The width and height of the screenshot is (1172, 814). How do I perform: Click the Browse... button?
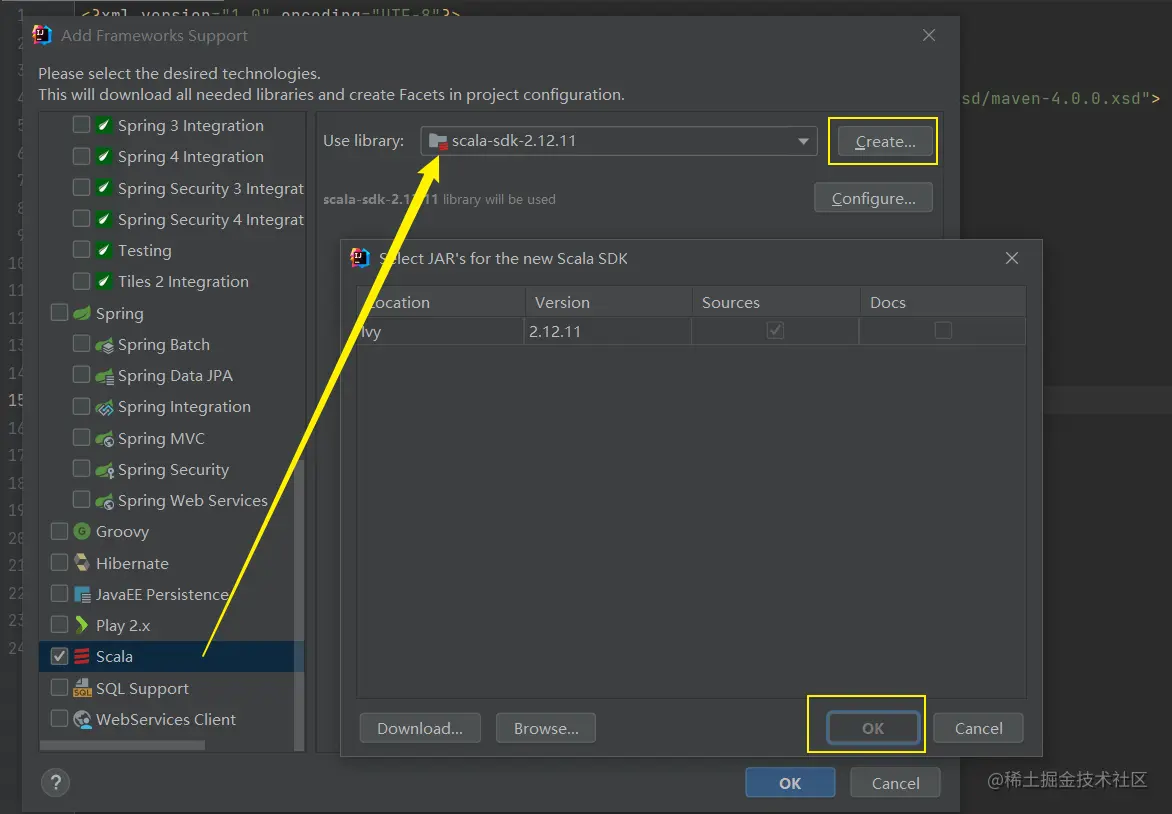(x=546, y=728)
